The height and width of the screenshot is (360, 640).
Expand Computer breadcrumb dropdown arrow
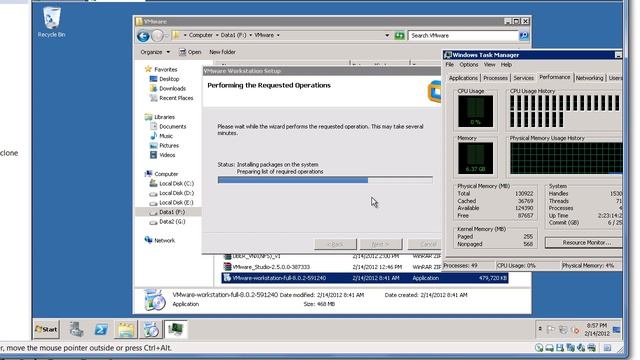pos(217,36)
